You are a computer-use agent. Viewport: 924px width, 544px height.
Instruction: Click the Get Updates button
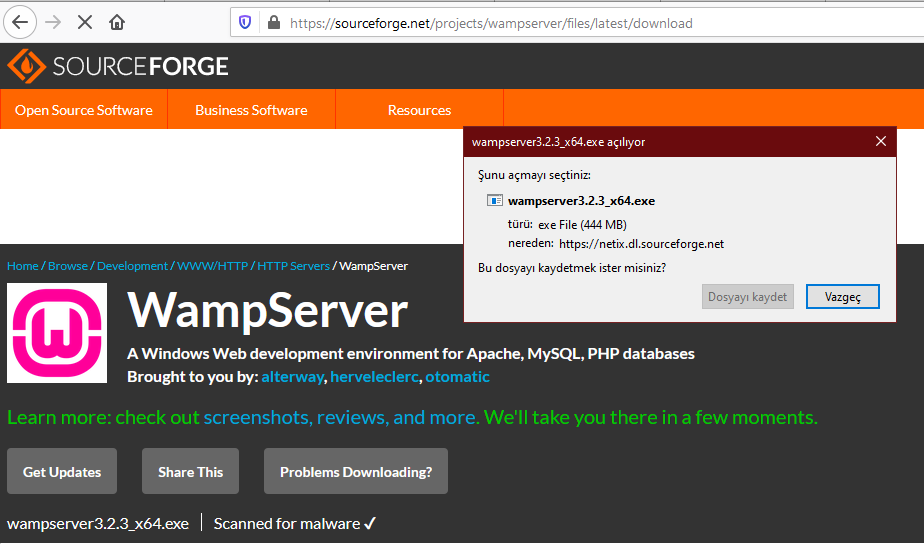click(x=62, y=471)
